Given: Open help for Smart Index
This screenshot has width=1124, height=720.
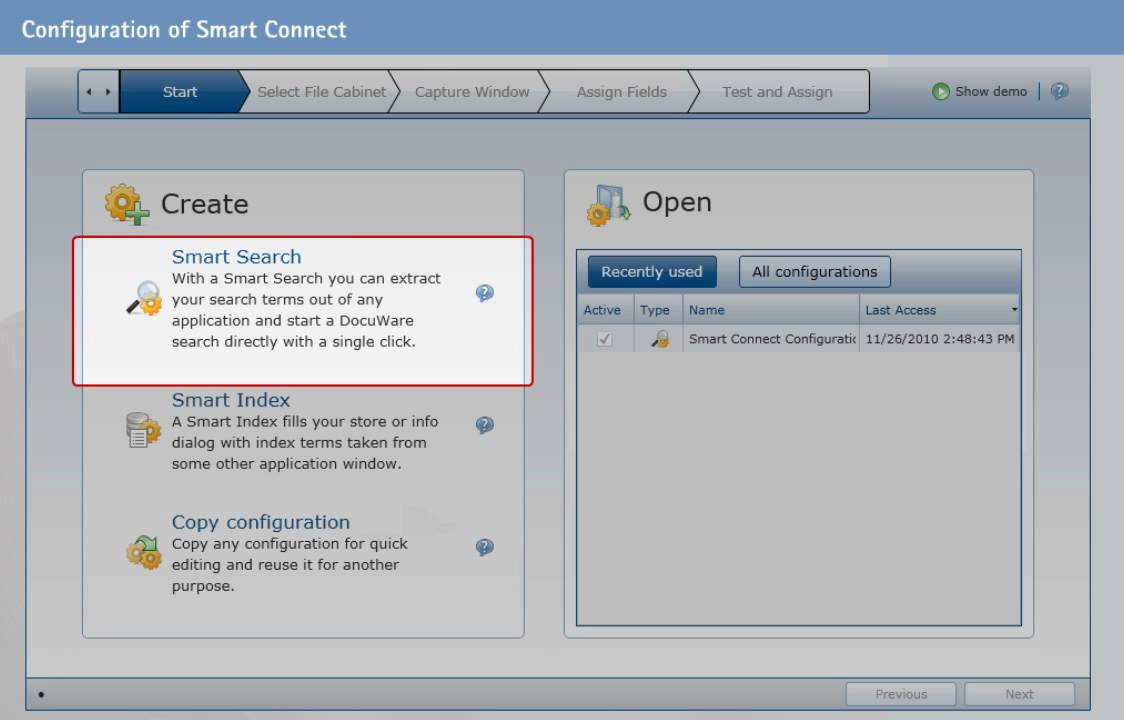Looking at the screenshot, I should [x=485, y=425].
